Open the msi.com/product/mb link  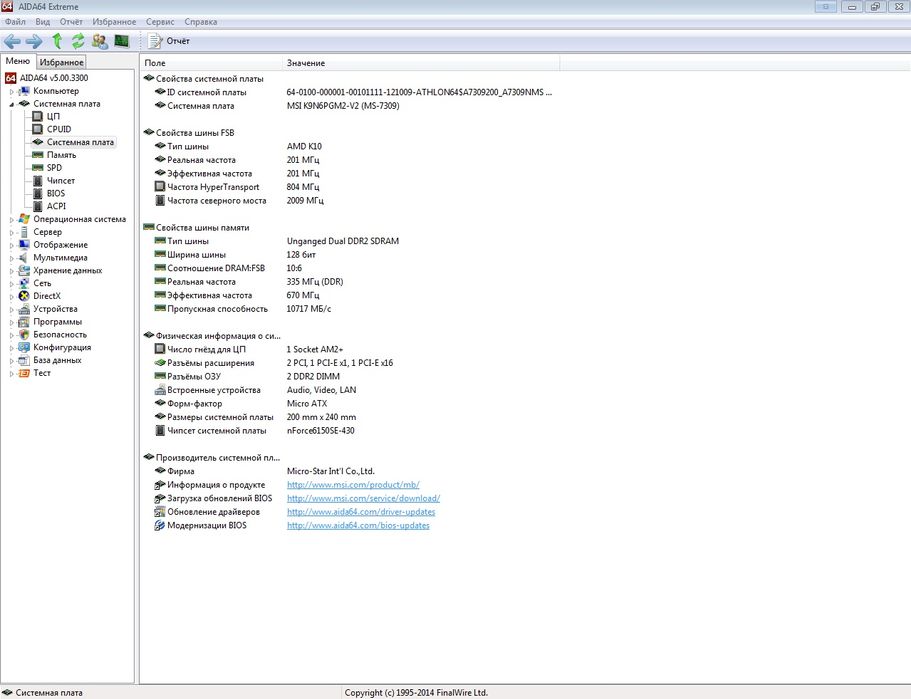pos(353,485)
